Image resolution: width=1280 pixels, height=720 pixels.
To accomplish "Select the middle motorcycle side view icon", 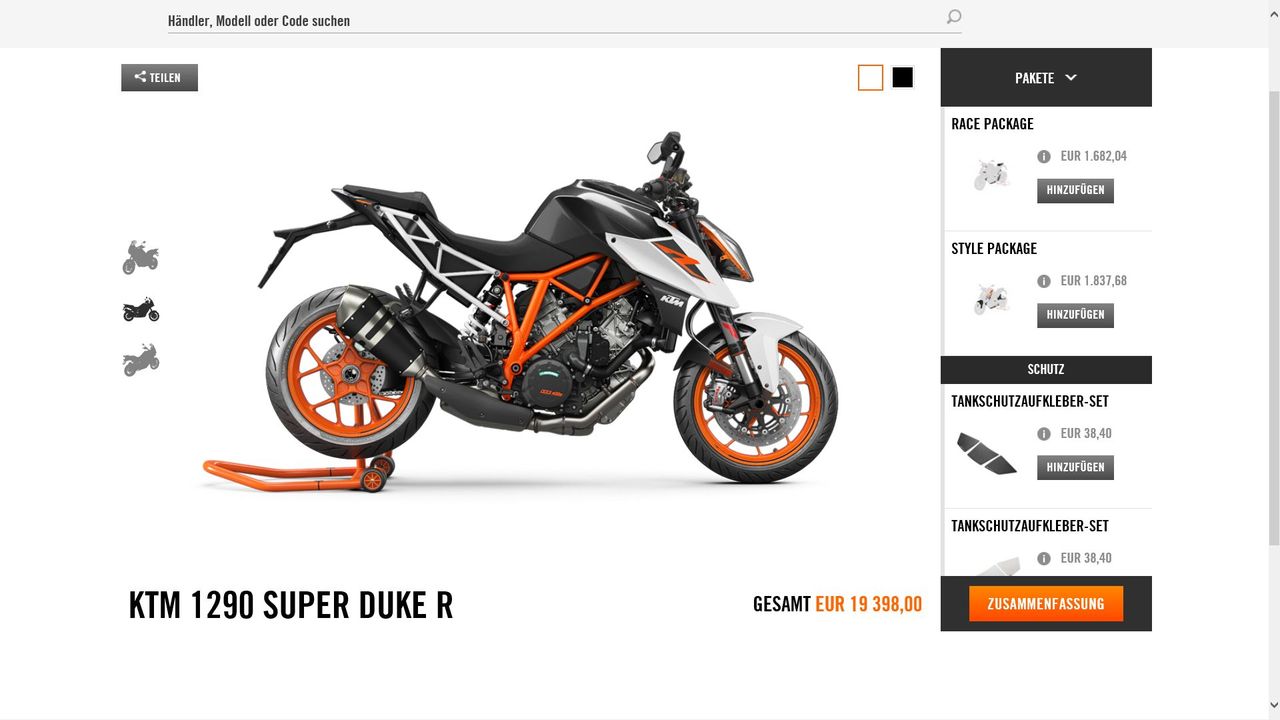I will (x=141, y=310).
